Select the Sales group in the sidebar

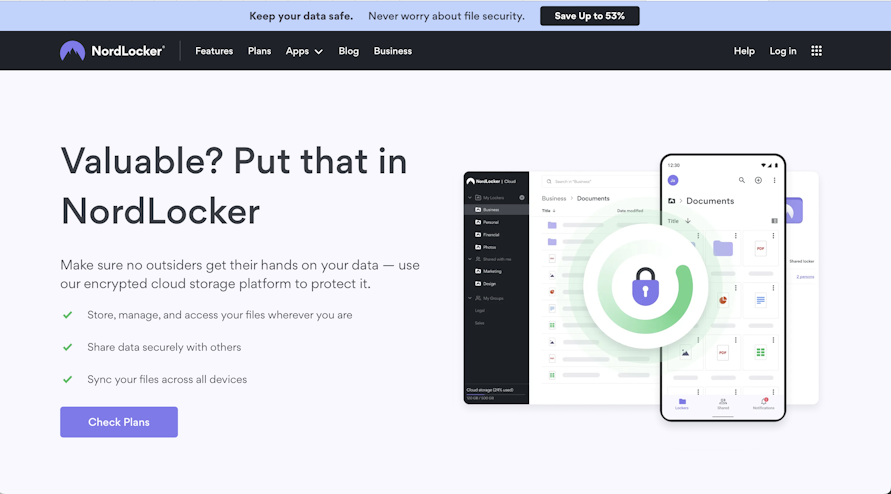pos(480,323)
